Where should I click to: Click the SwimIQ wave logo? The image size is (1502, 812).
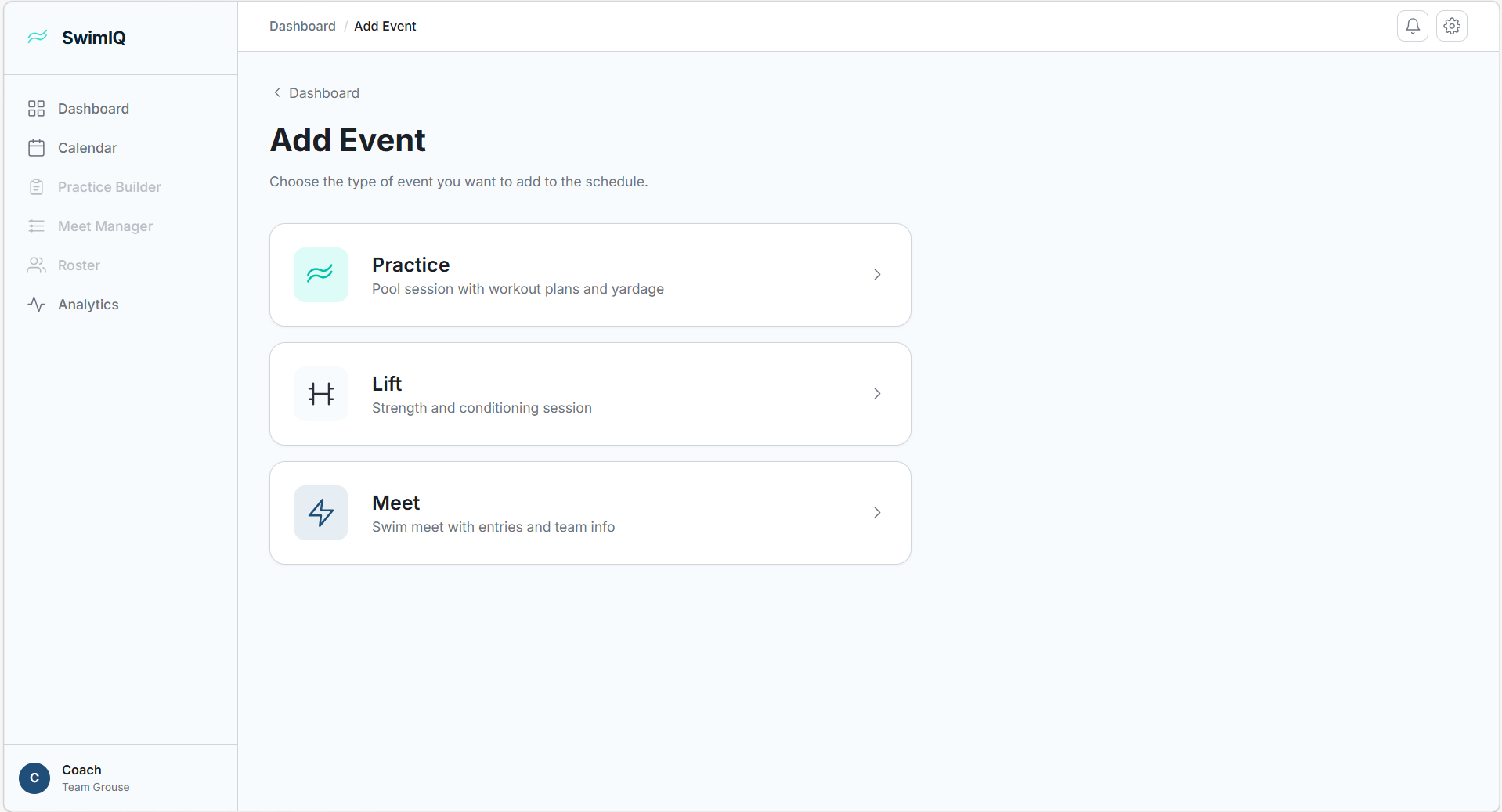[x=37, y=37]
